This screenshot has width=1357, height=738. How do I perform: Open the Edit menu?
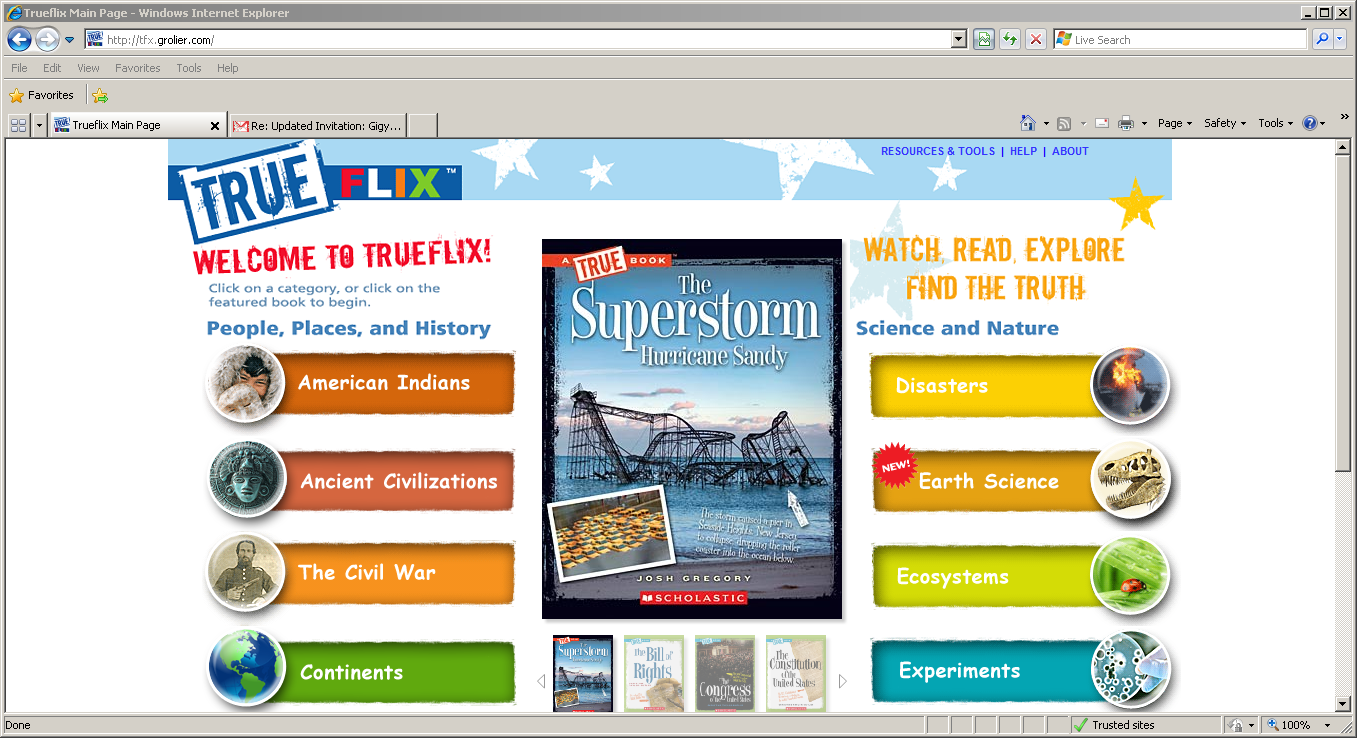[x=52, y=68]
